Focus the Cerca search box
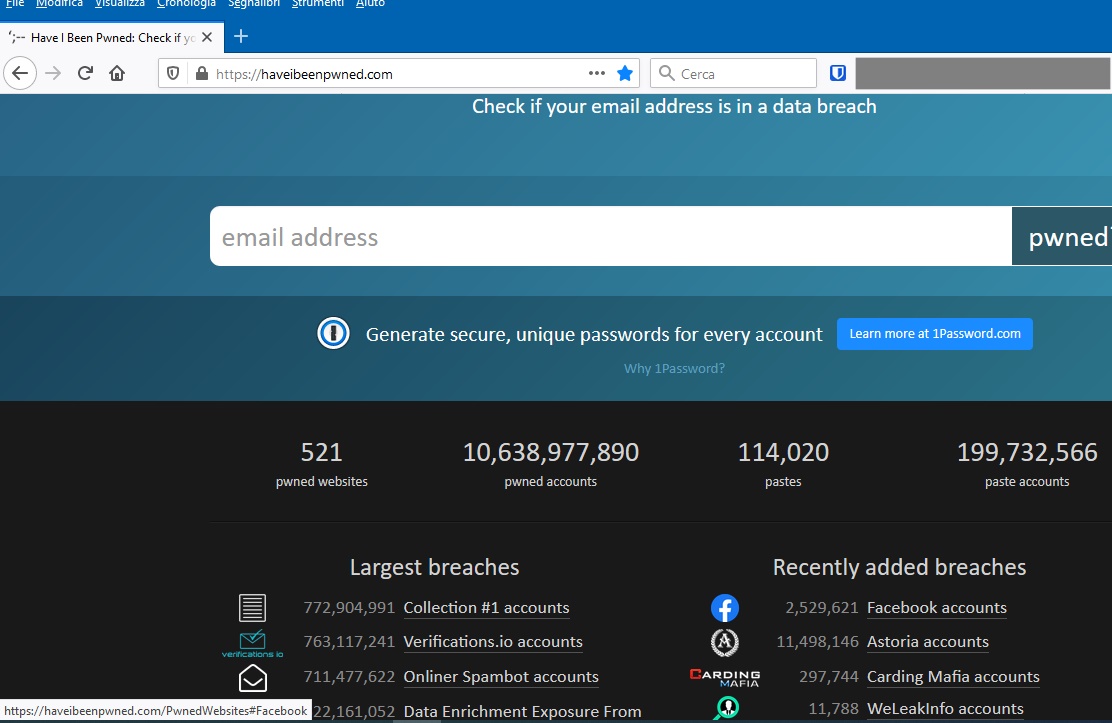The image size is (1112, 723). tap(733, 73)
